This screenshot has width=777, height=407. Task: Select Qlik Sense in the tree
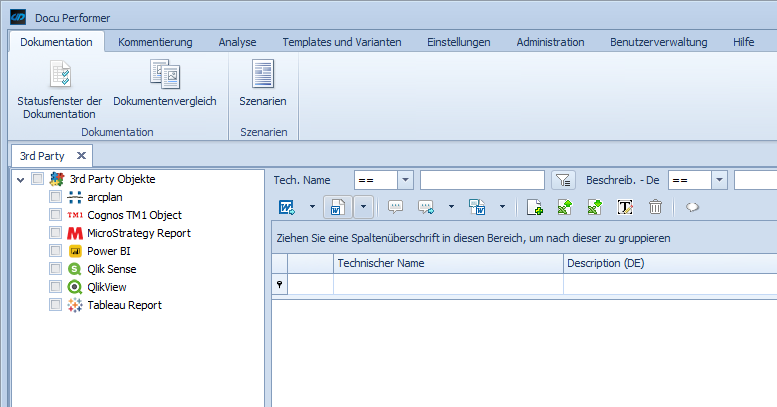(x=111, y=269)
